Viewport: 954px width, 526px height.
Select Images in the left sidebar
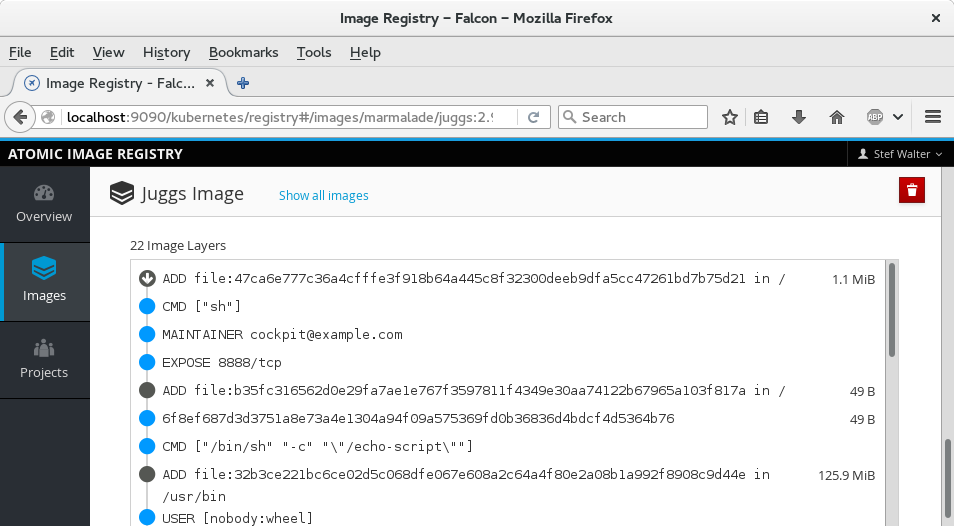pos(44,281)
